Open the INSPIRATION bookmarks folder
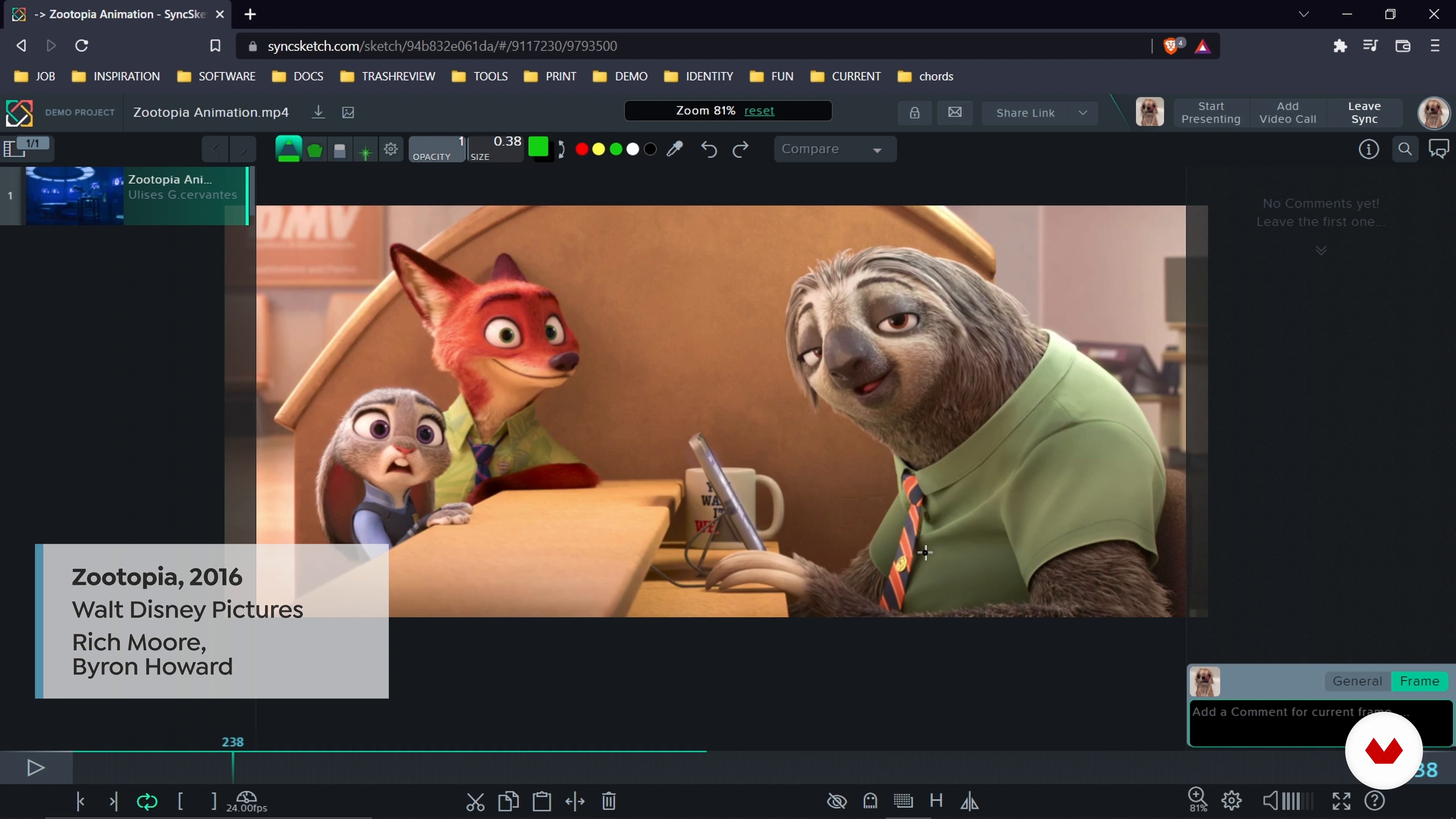The image size is (1456, 819). pos(116,76)
